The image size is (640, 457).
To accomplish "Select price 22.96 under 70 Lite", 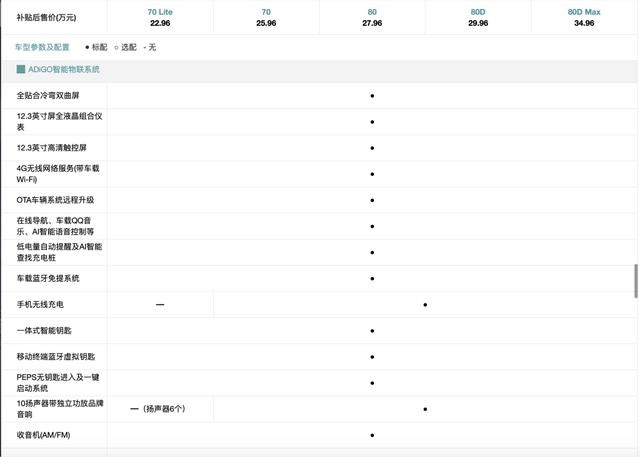I will 160,23.
